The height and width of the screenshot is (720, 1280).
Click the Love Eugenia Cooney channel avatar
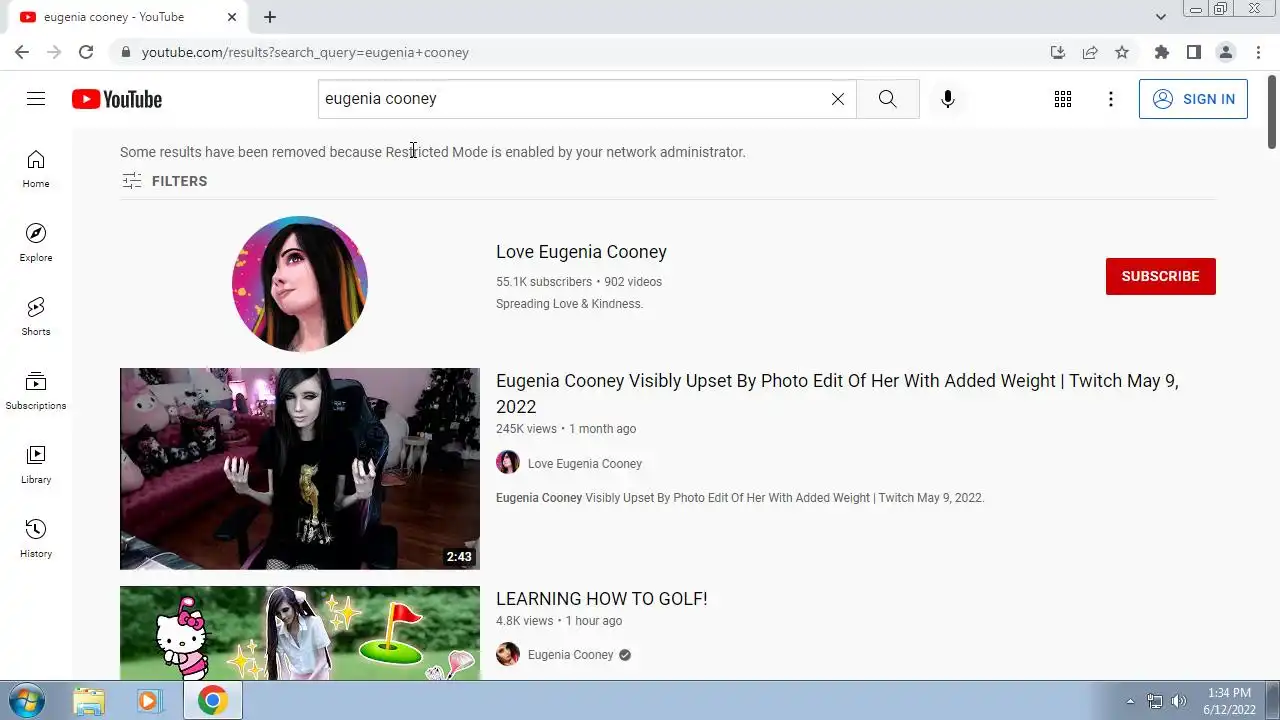tap(300, 284)
